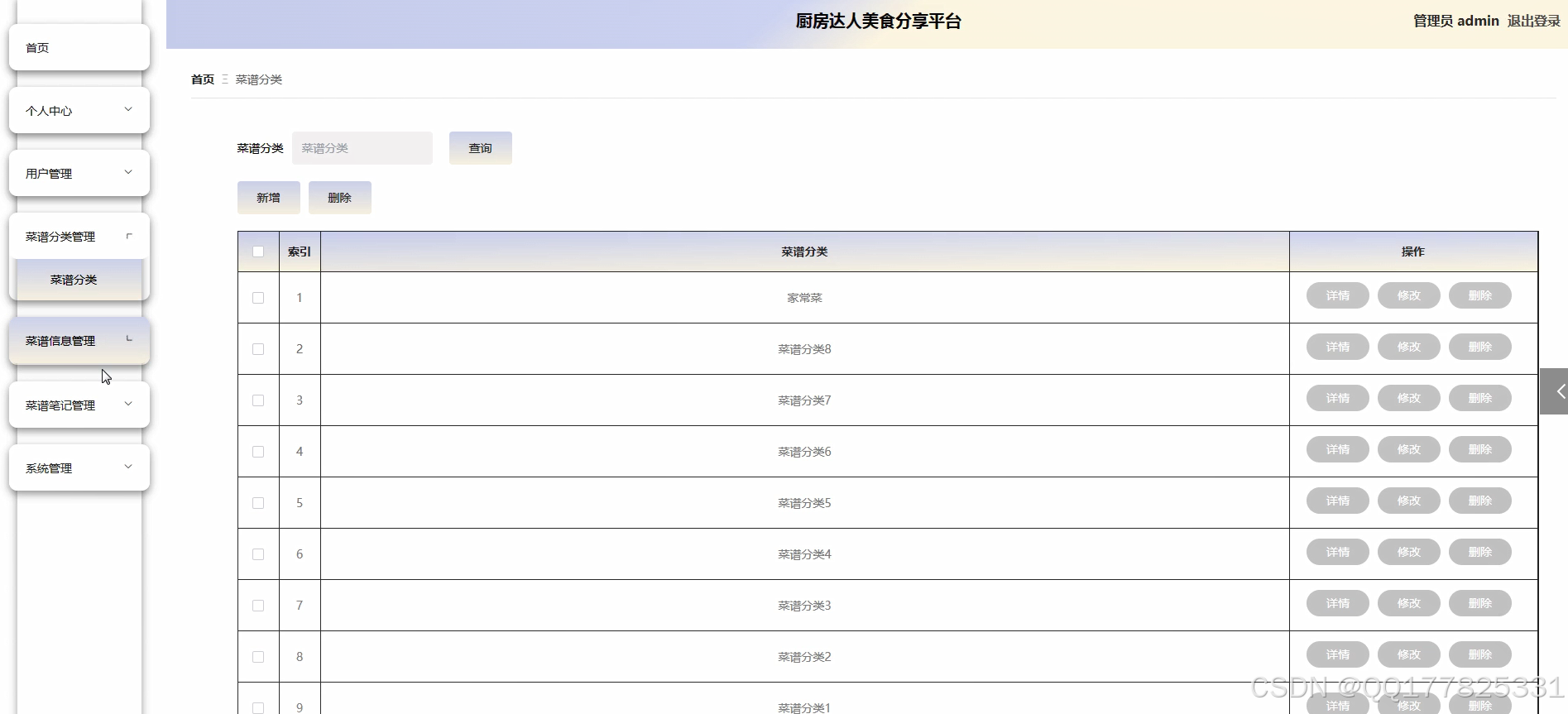Click the 查询 search button
This screenshot has width=1568, height=714.
(481, 148)
